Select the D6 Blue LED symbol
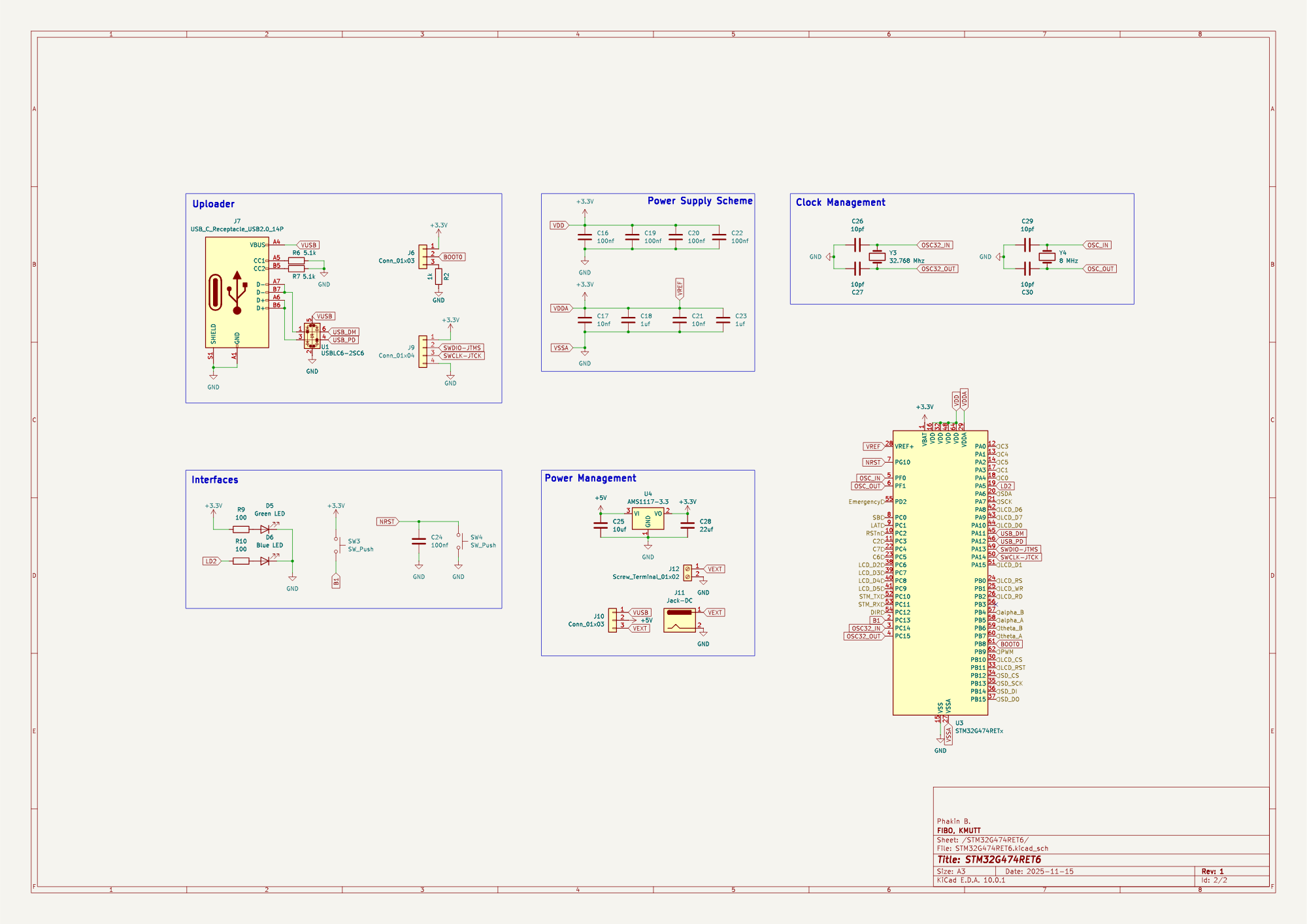Viewport: 1307px width, 924px height. click(265, 560)
